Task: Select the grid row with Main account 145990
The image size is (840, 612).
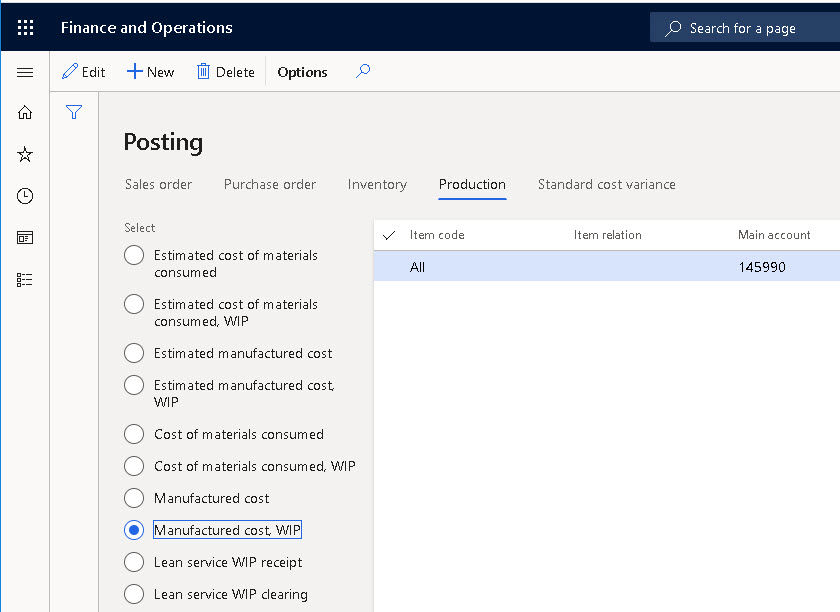Action: click(600, 267)
